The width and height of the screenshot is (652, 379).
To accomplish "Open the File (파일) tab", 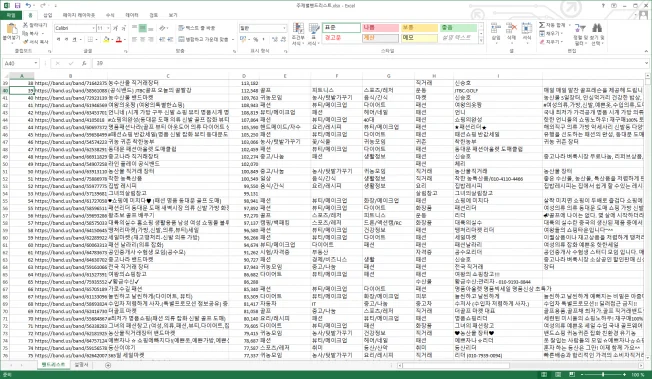I will point(11,15).
